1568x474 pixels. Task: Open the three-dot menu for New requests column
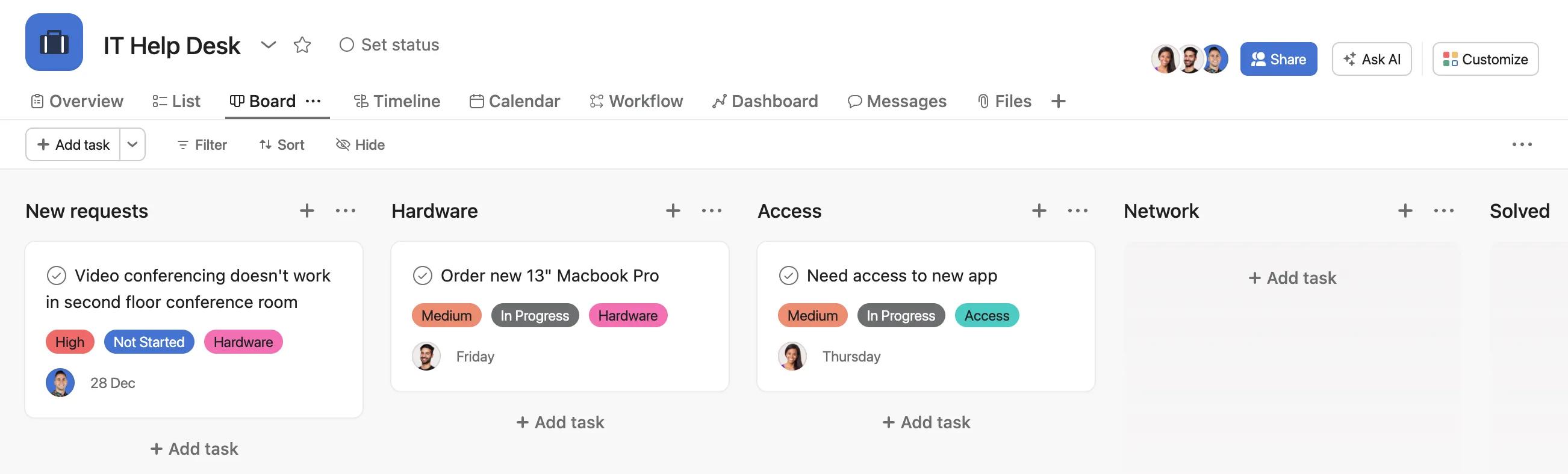(346, 211)
